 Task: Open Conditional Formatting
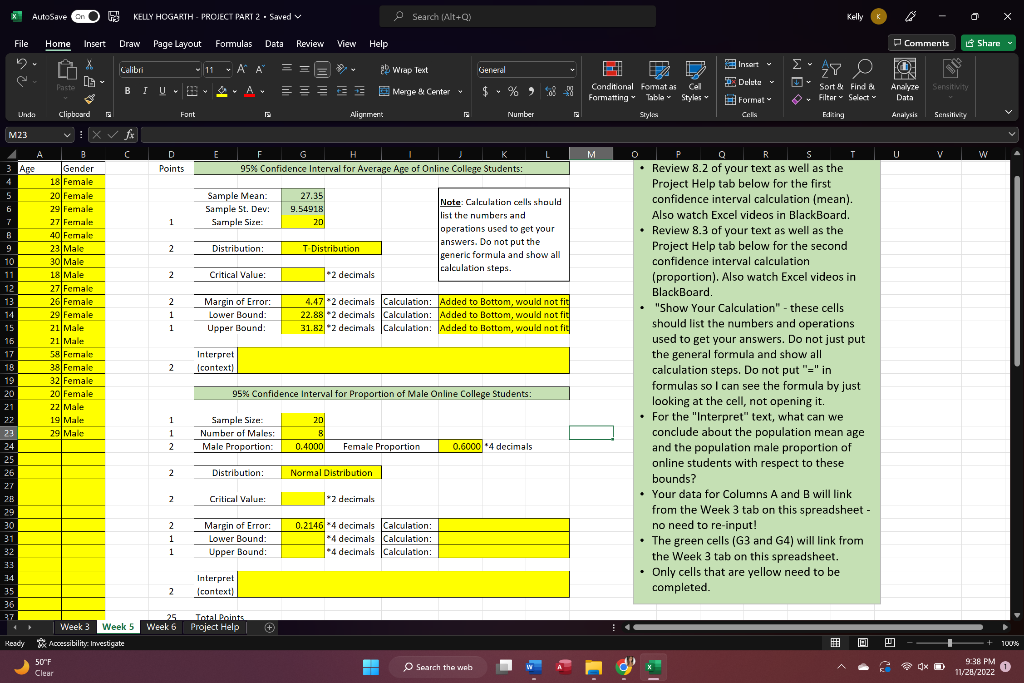click(612, 81)
